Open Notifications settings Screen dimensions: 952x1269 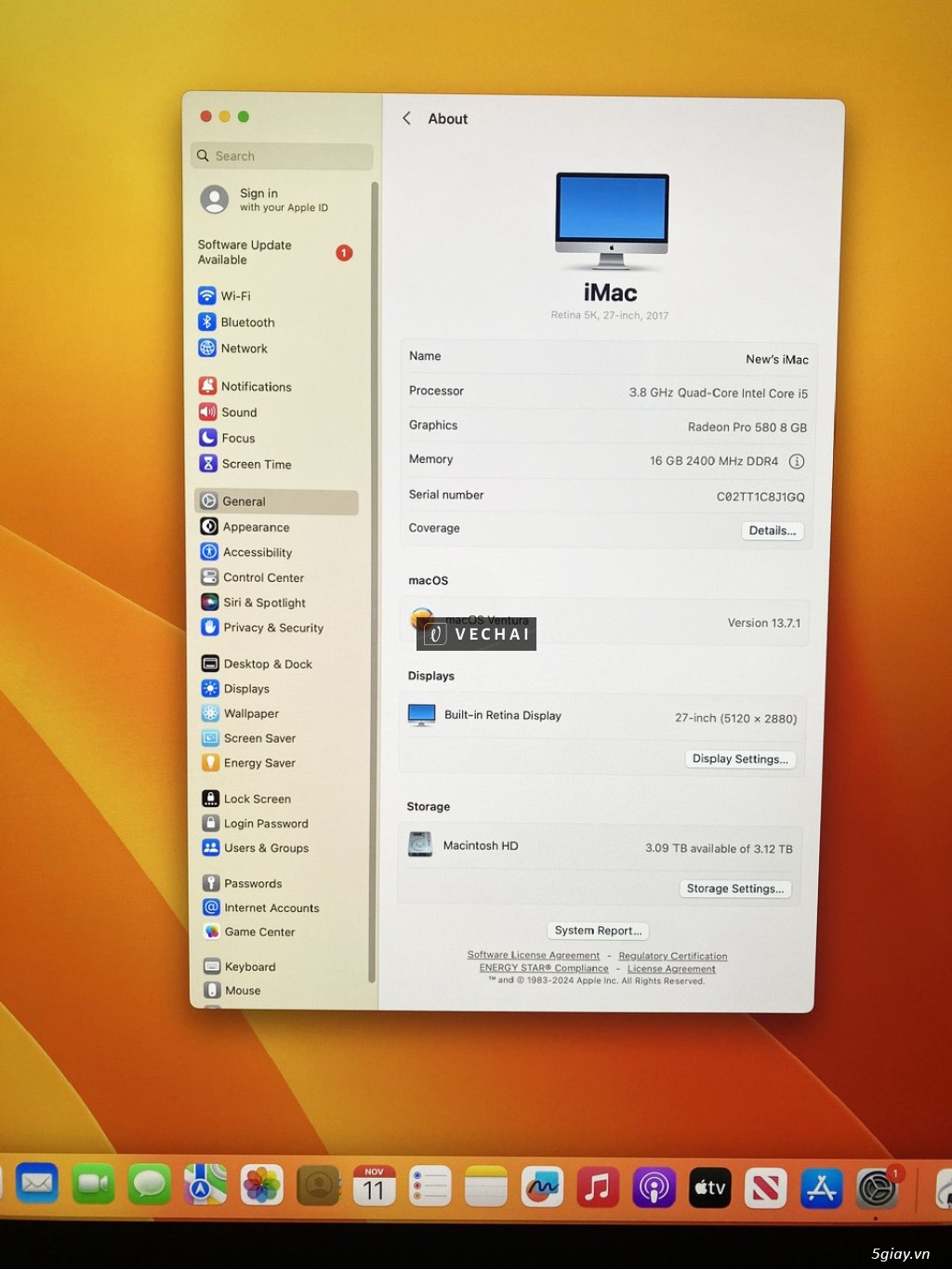(245, 386)
